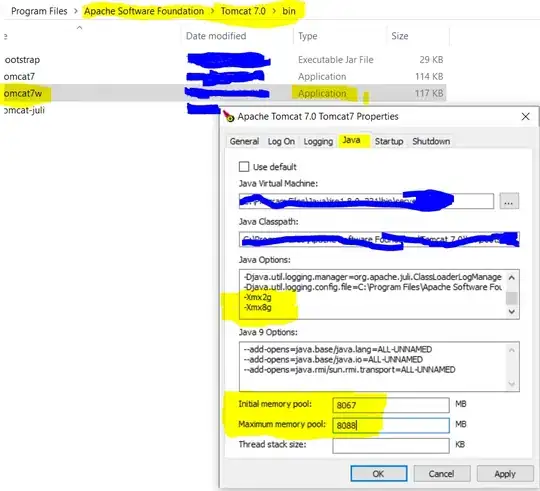
Task: Select the tomcat-juli file in Explorer
Action: click(24, 110)
